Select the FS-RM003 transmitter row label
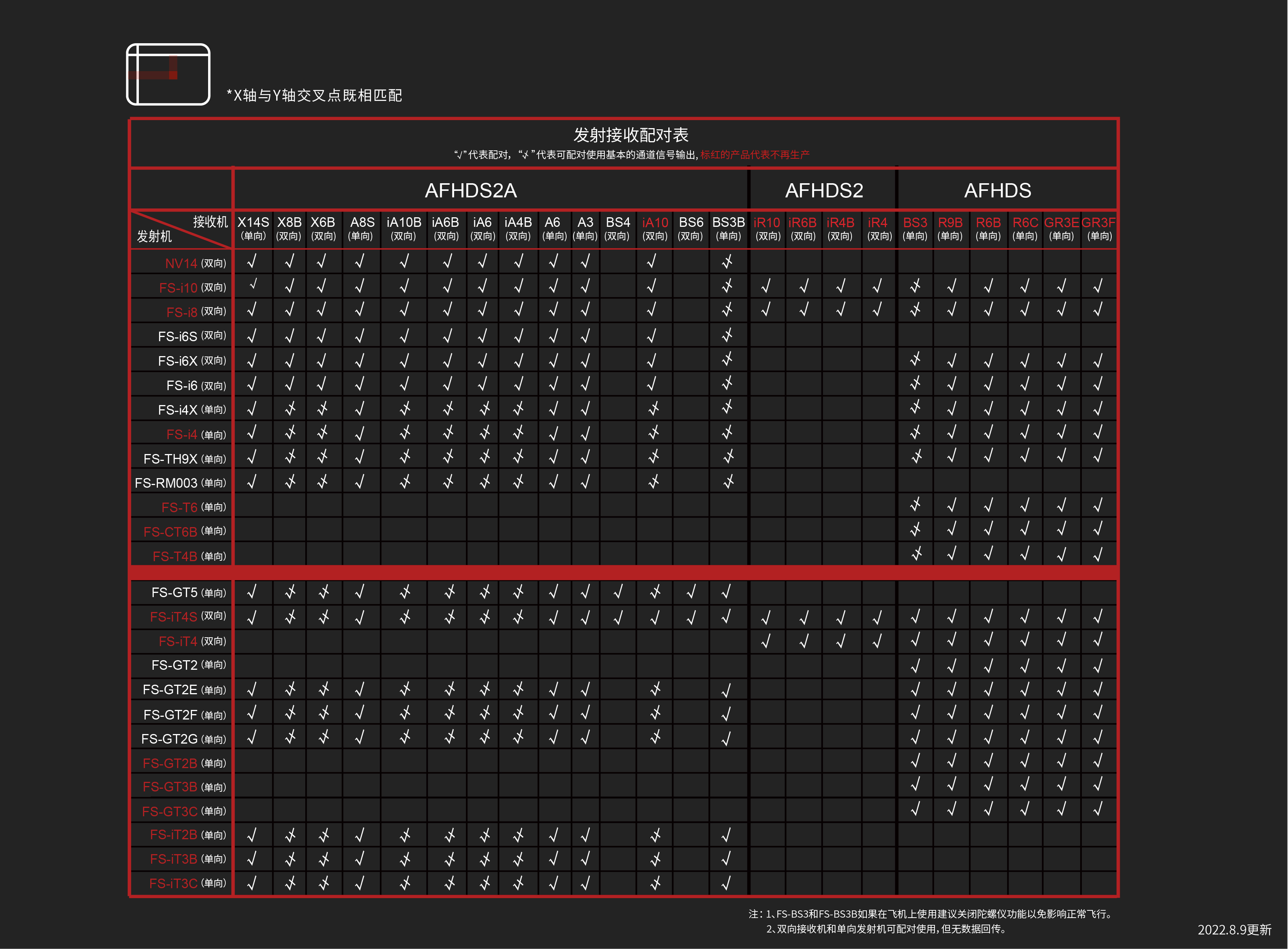This screenshot has width=1288, height=949. tap(181, 483)
